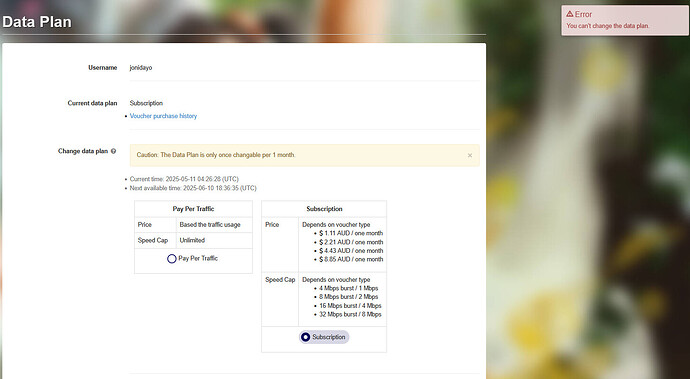This screenshot has width=690, height=379.
Task: Click the warning triangle icon in Error toast
Action: point(570,14)
